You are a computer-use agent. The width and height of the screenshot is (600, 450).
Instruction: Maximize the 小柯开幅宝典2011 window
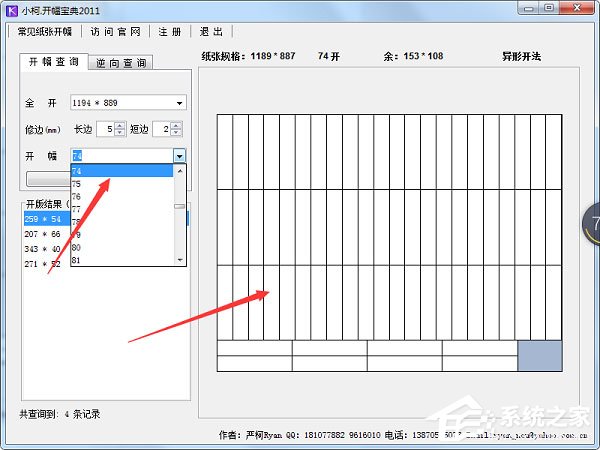(549, 8)
